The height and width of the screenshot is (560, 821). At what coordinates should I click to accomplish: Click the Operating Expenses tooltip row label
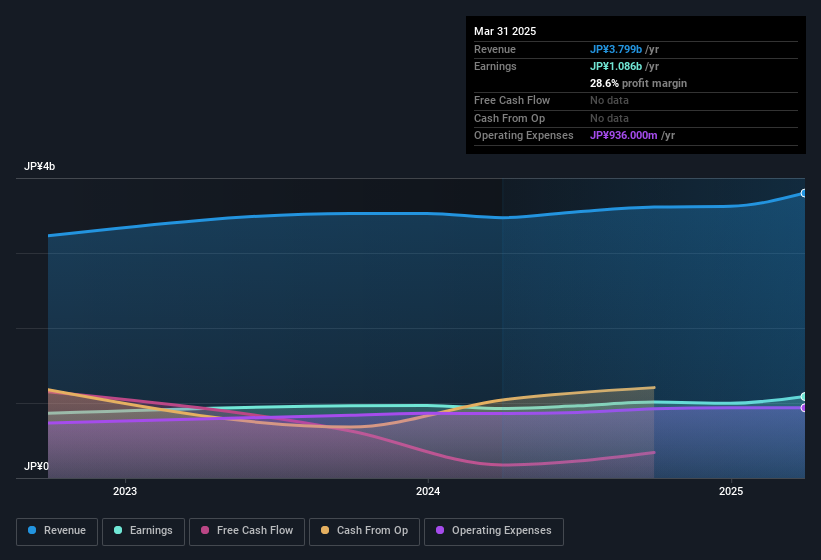pyautogui.click(x=524, y=136)
